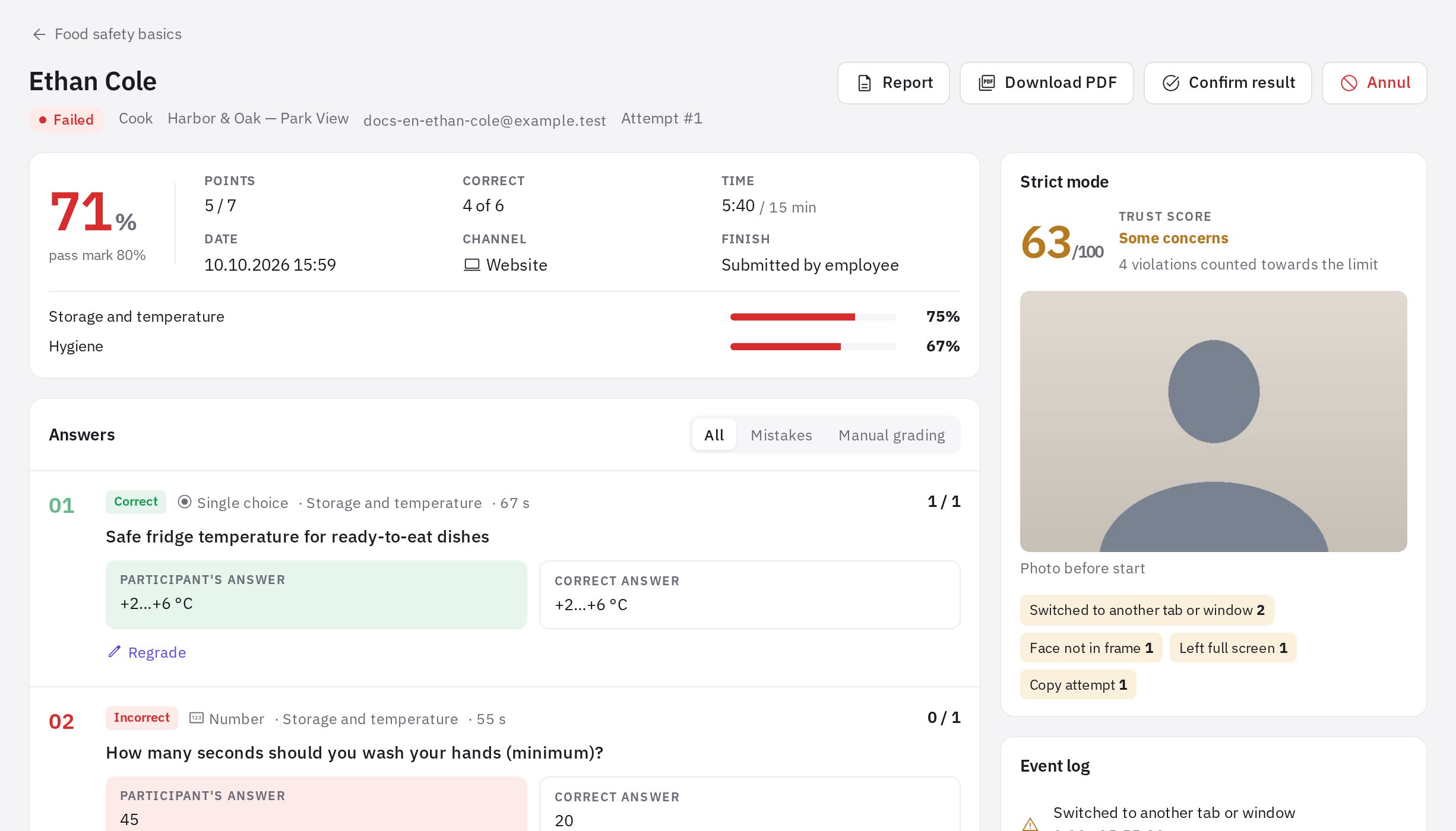The height and width of the screenshot is (831, 1456).
Task: Click the Annul prohibition icon
Action: pos(1349,83)
